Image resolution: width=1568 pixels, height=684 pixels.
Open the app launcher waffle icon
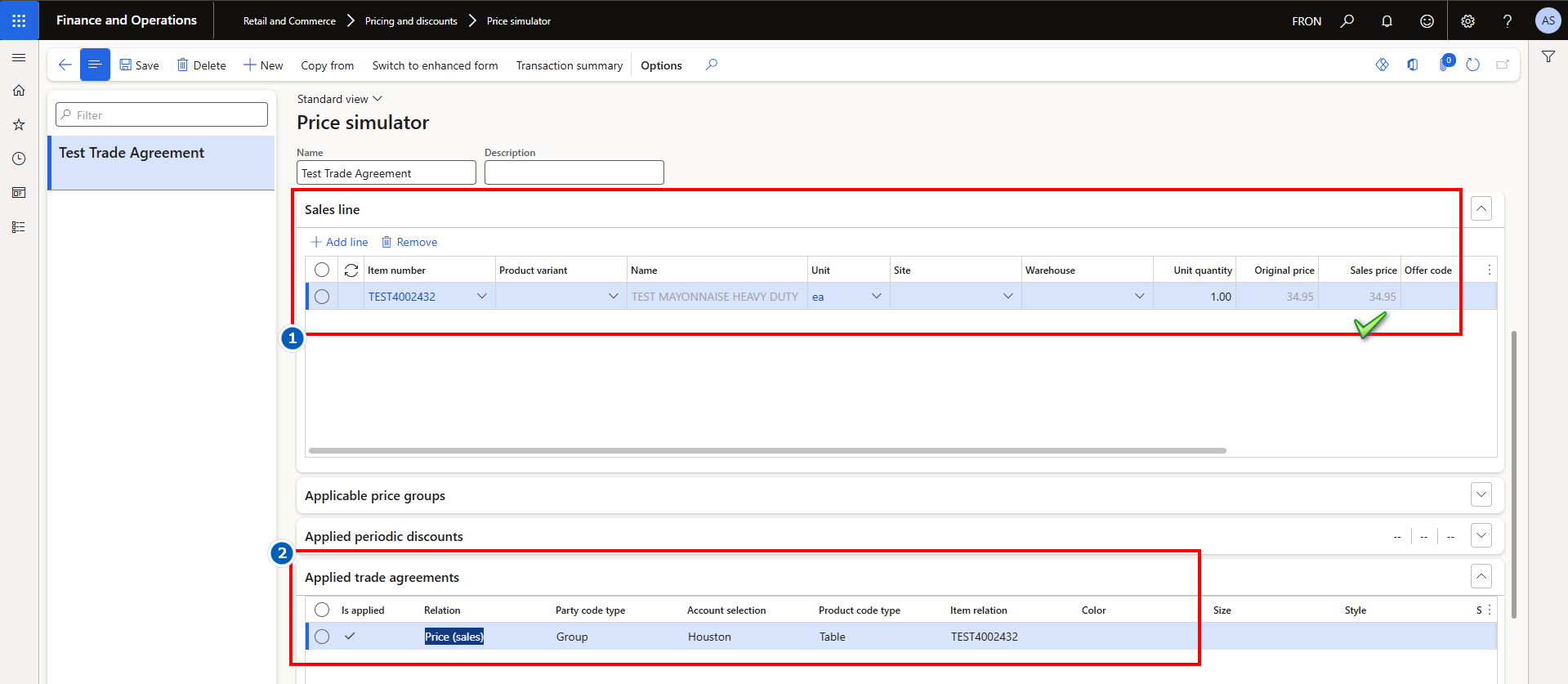pos(19,20)
